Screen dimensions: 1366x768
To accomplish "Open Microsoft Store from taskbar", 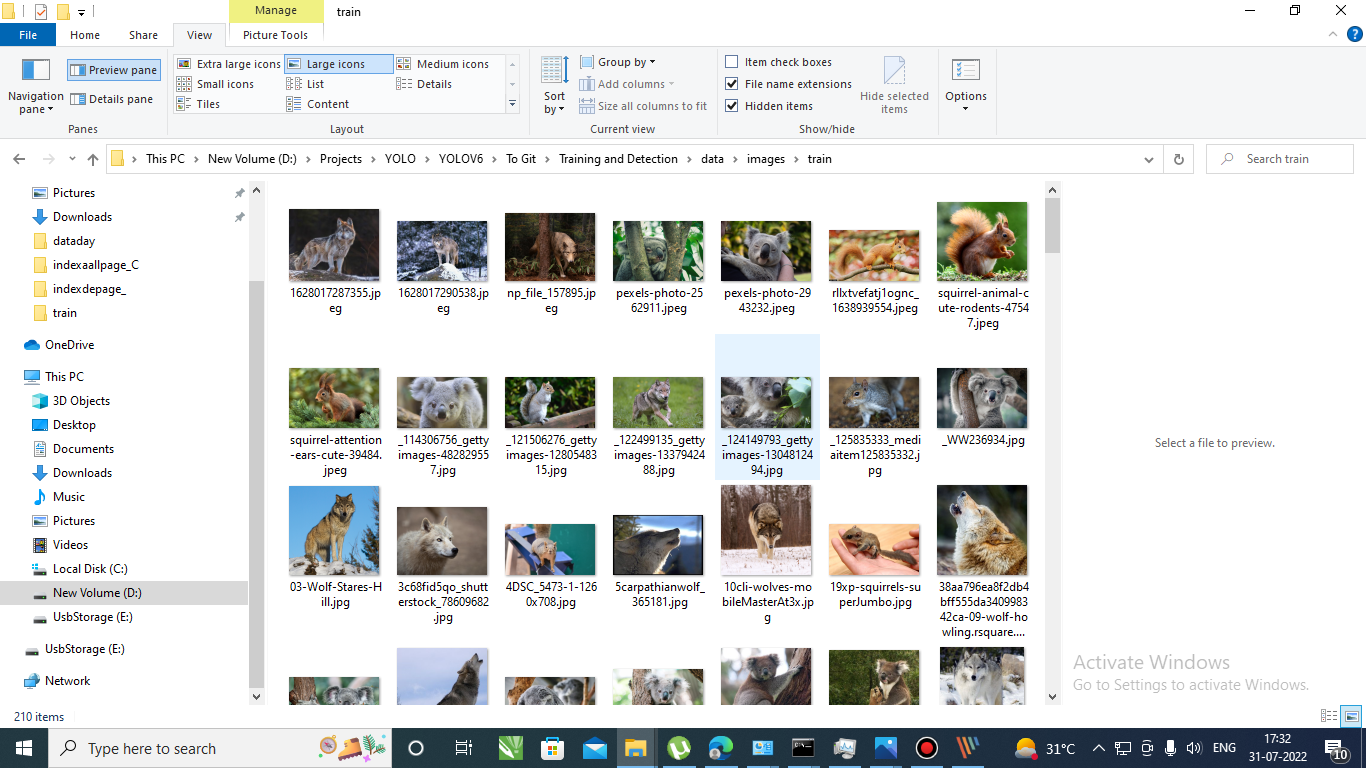I will tap(552, 748).
